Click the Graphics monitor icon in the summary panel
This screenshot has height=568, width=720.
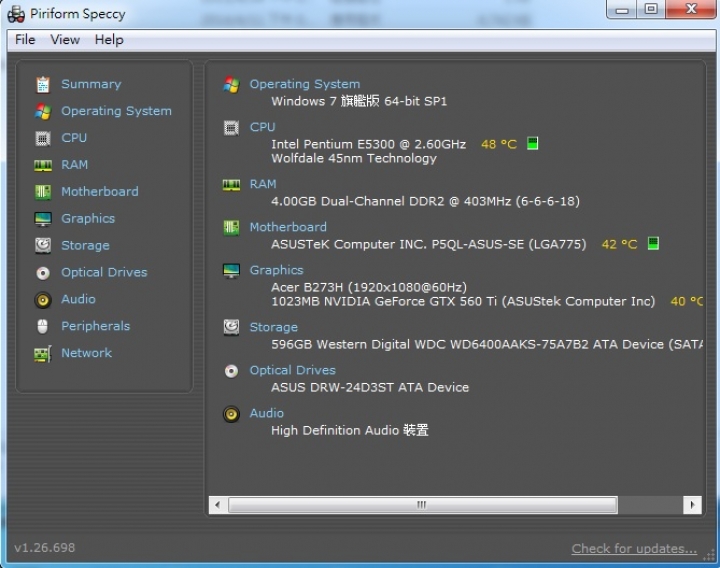231,270
